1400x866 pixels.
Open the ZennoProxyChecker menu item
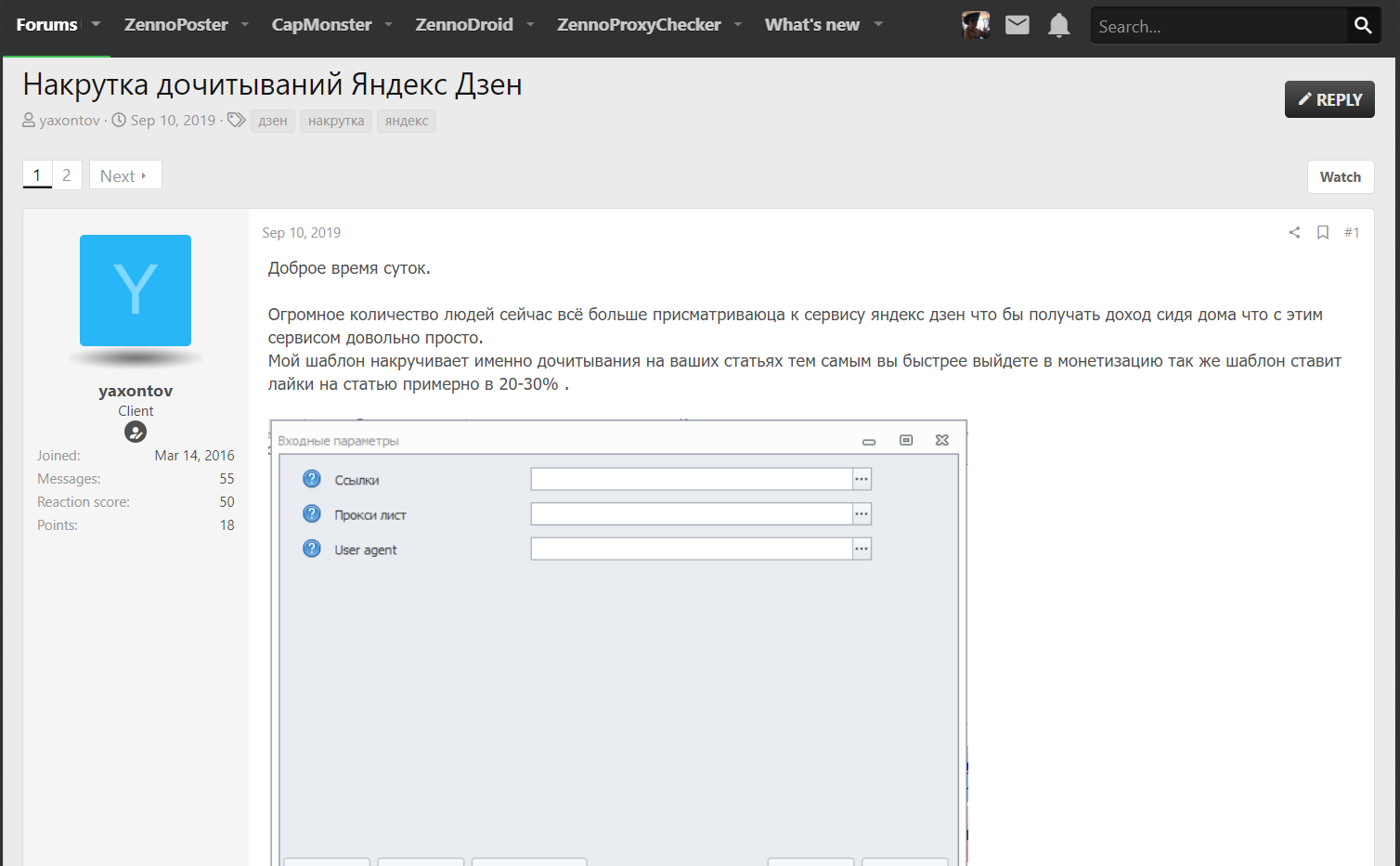[x=639, y=25]
